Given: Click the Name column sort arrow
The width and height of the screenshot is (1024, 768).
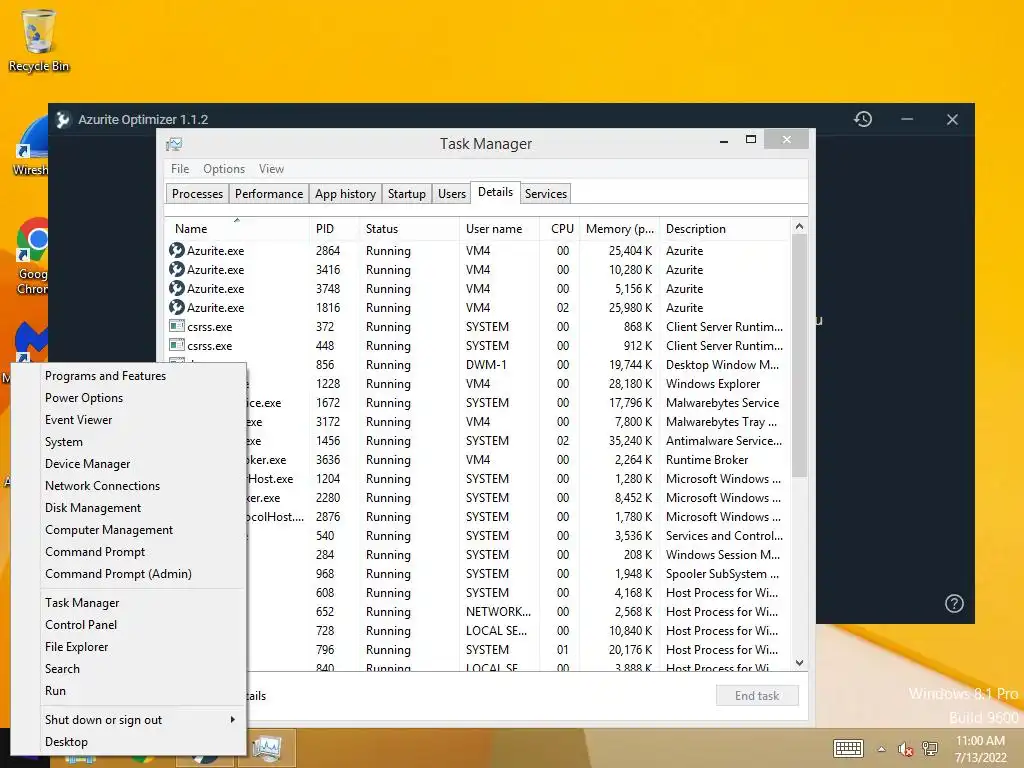Looking at the screenshot, I should point(237,220).
